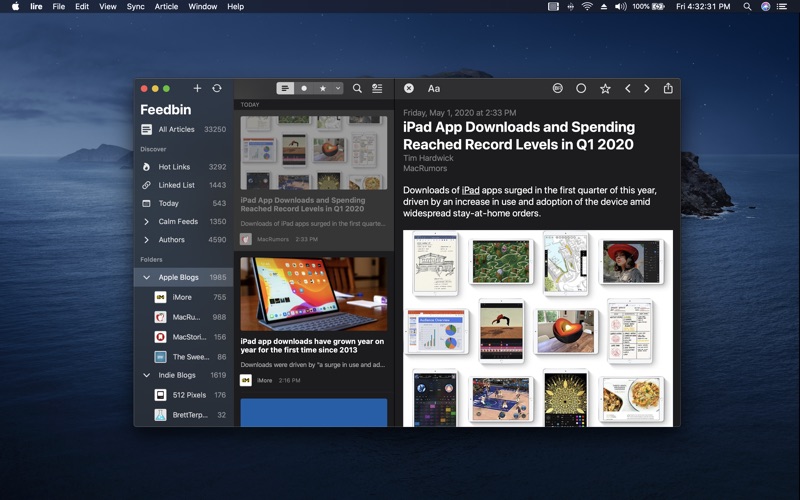
Task: Go to the previous article arrow
Action: point(628,88)
